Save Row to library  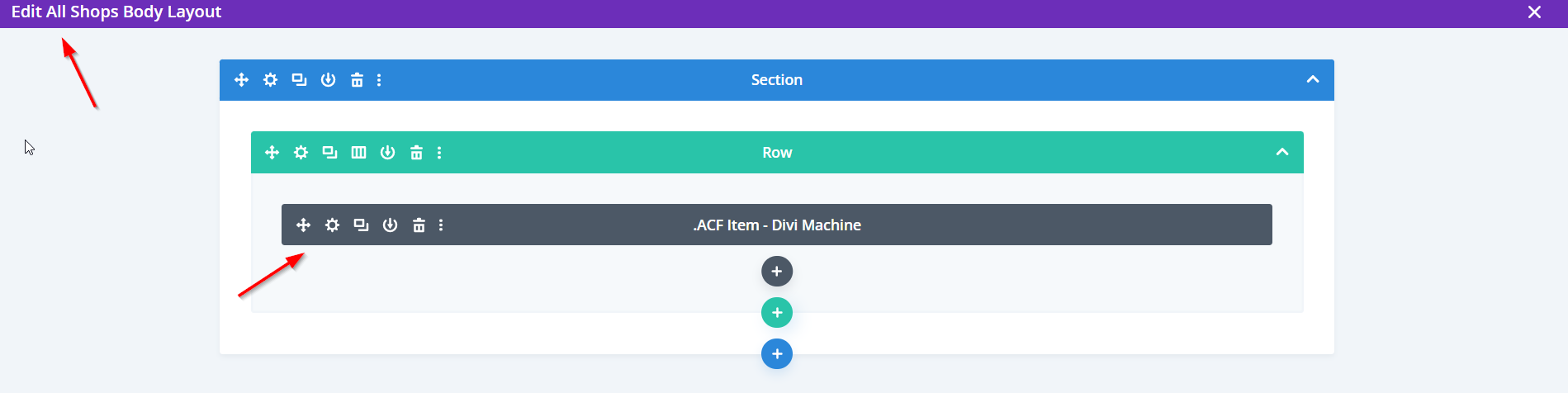click(387, 153)
